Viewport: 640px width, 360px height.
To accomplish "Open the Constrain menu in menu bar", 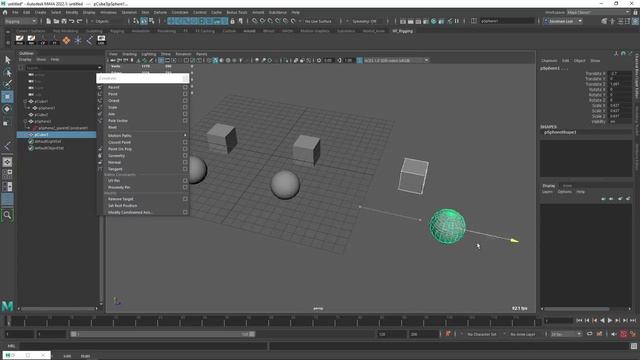I will (180, 12).
